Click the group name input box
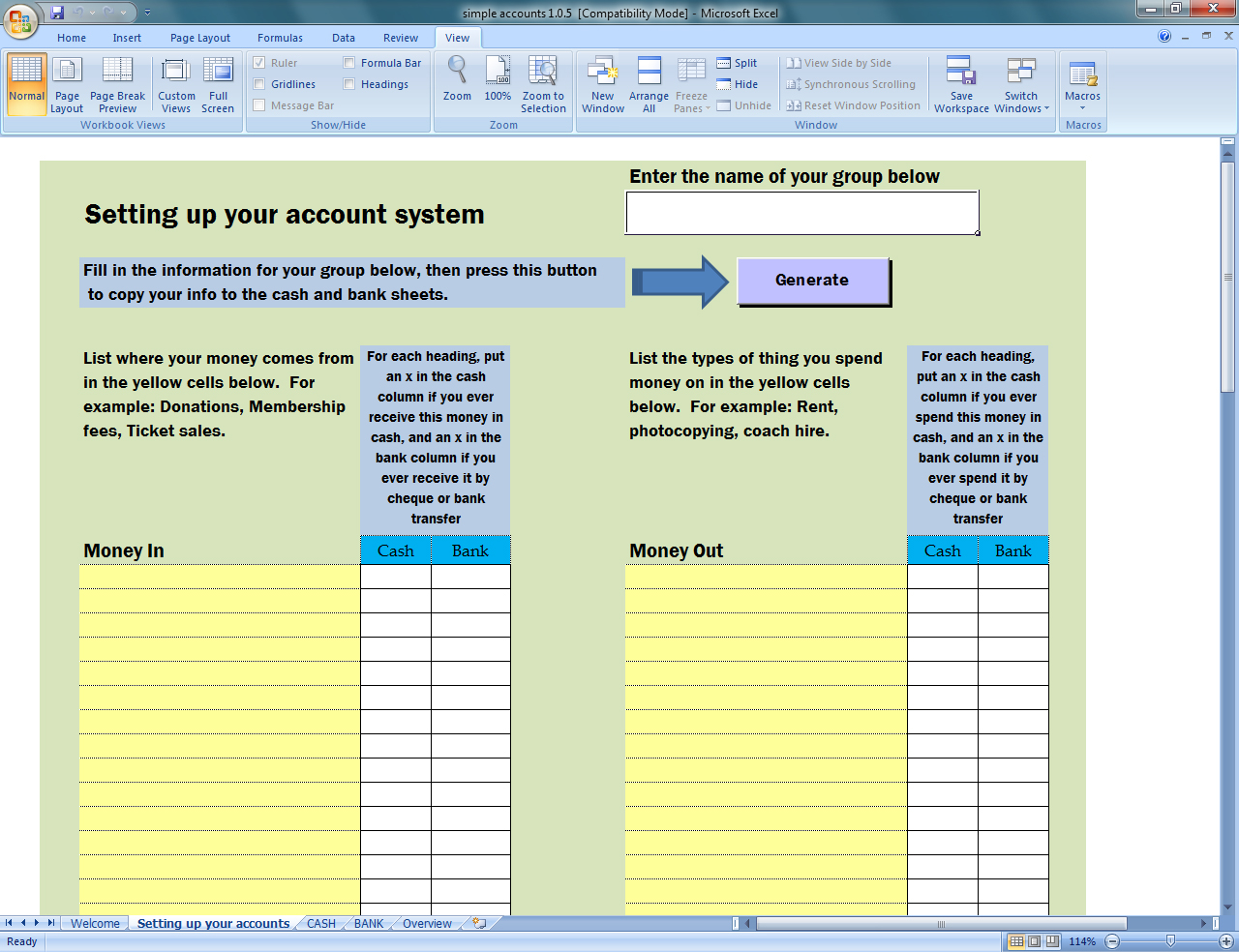 (802, 213)
